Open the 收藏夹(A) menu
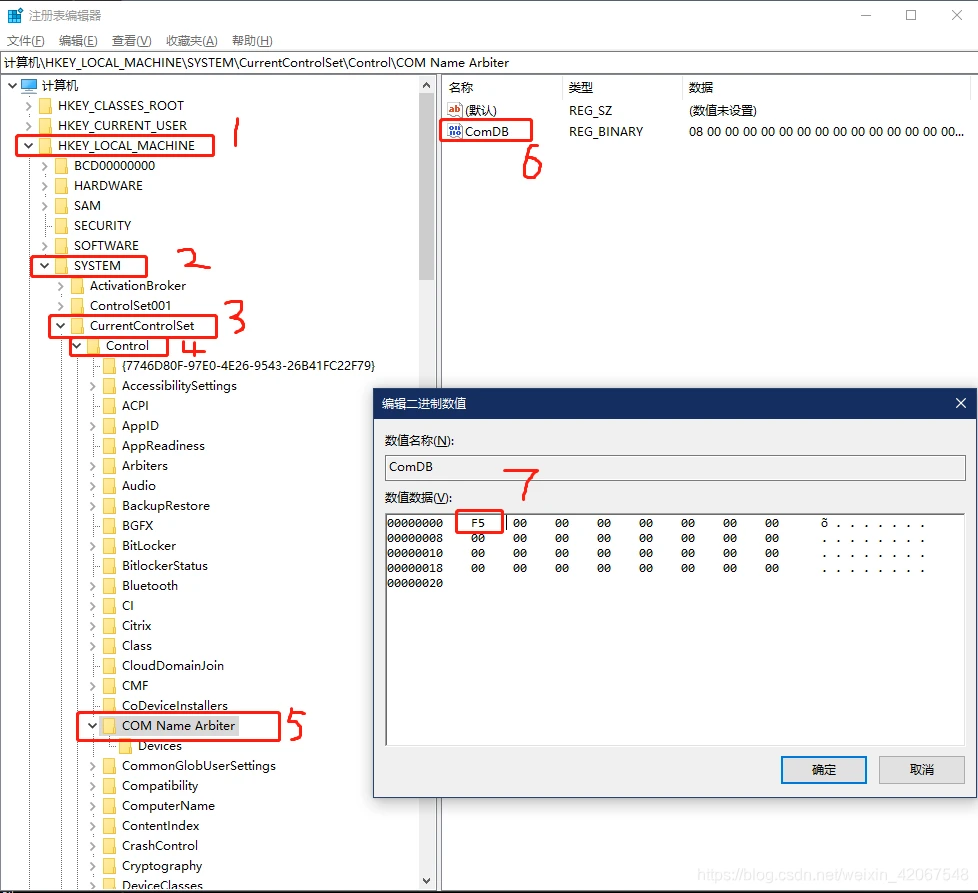 coord(191,41)
